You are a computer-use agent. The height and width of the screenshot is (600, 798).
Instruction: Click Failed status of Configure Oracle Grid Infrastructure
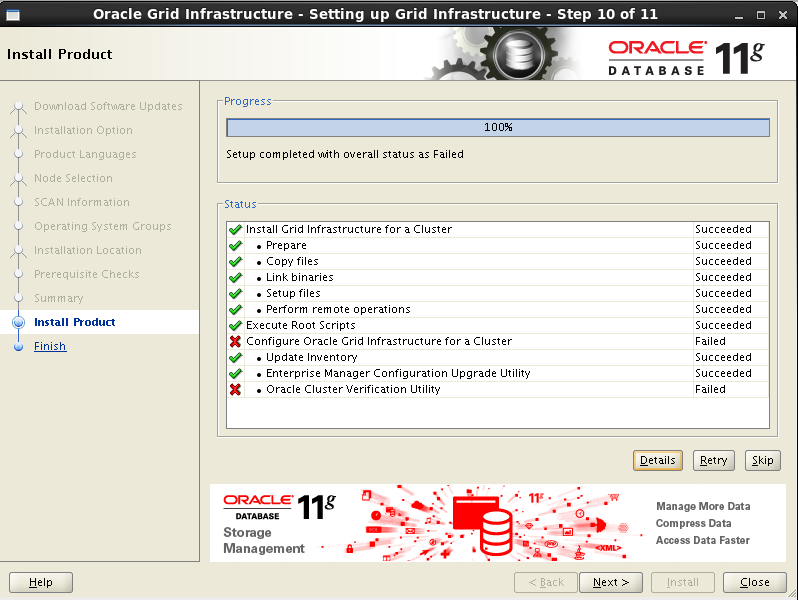click(710, 341)
